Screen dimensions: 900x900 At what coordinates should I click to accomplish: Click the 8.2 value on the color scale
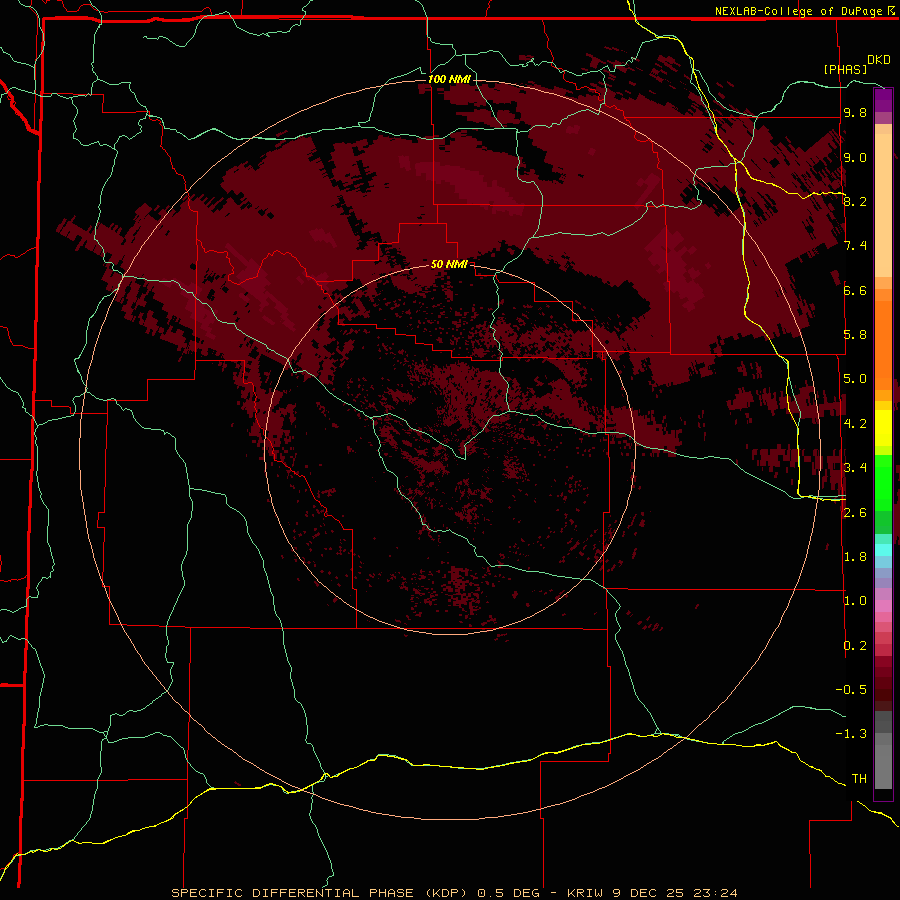pos(855,201)
